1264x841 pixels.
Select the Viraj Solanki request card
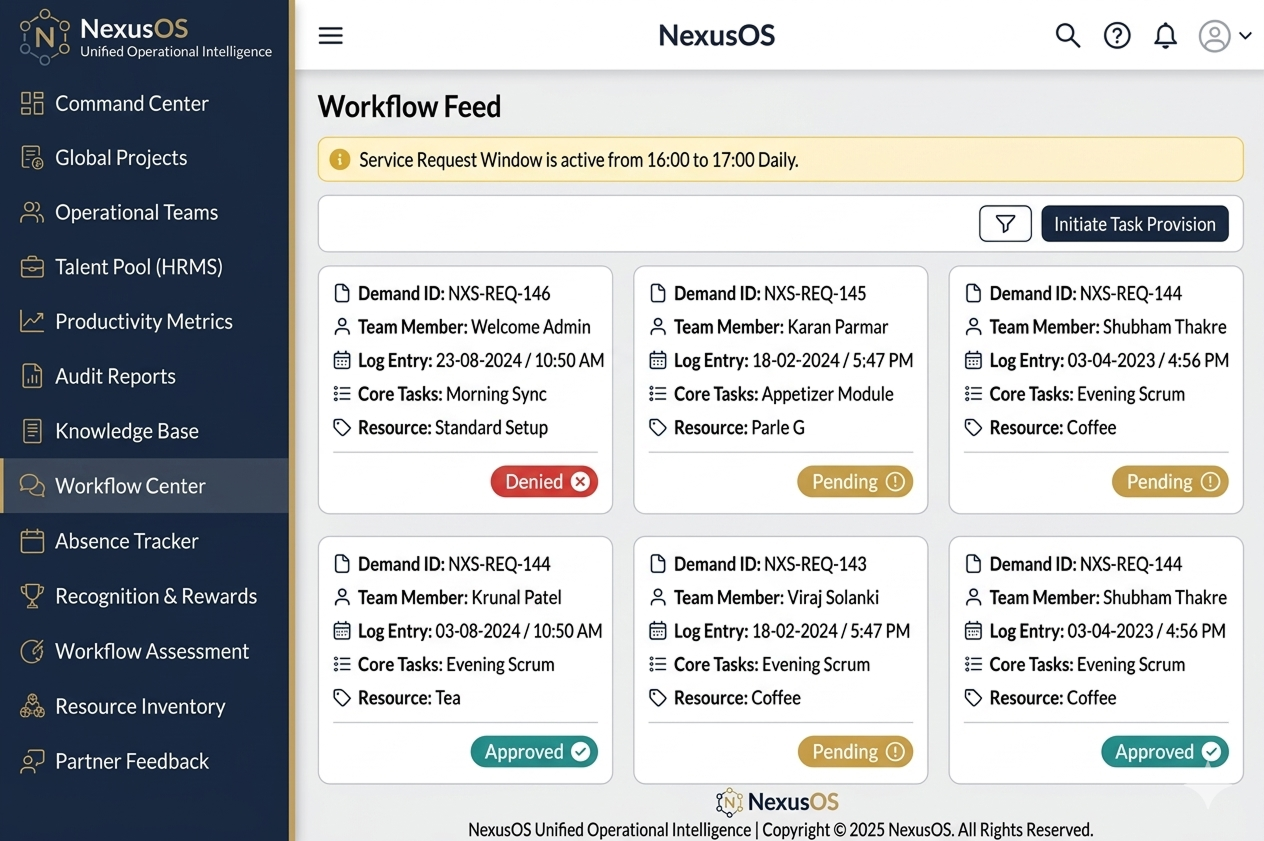[x=780, y=640]
